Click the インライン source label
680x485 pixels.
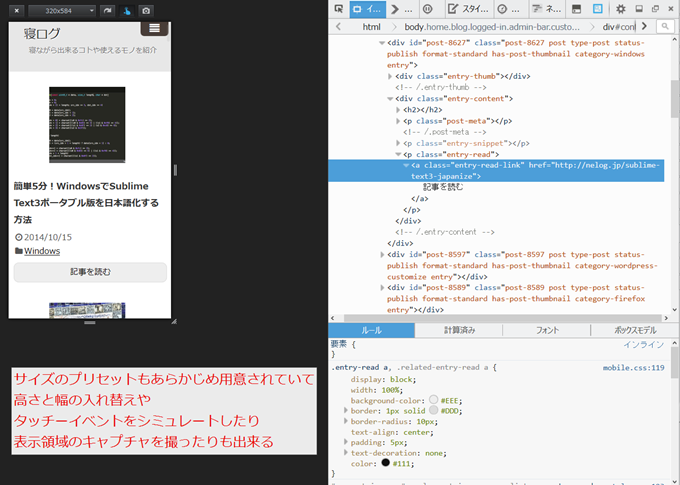(x=644, y=344)
